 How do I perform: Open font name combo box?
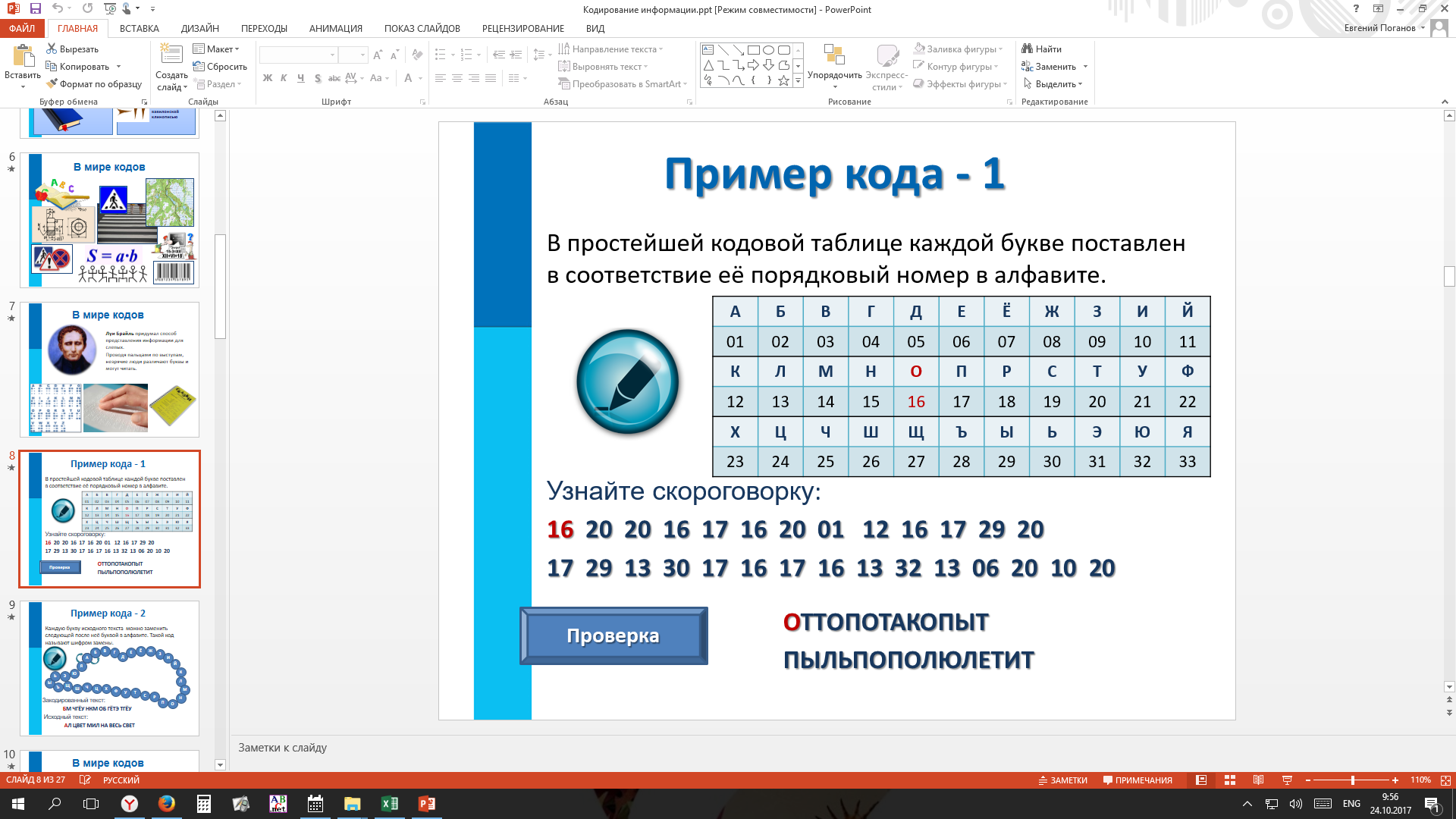[298, 55]
